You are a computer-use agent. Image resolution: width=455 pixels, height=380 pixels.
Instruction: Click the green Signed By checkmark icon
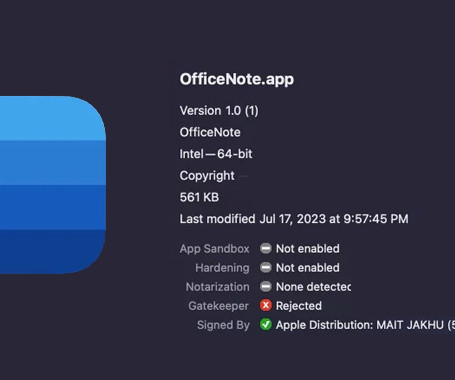coord(266,325)
